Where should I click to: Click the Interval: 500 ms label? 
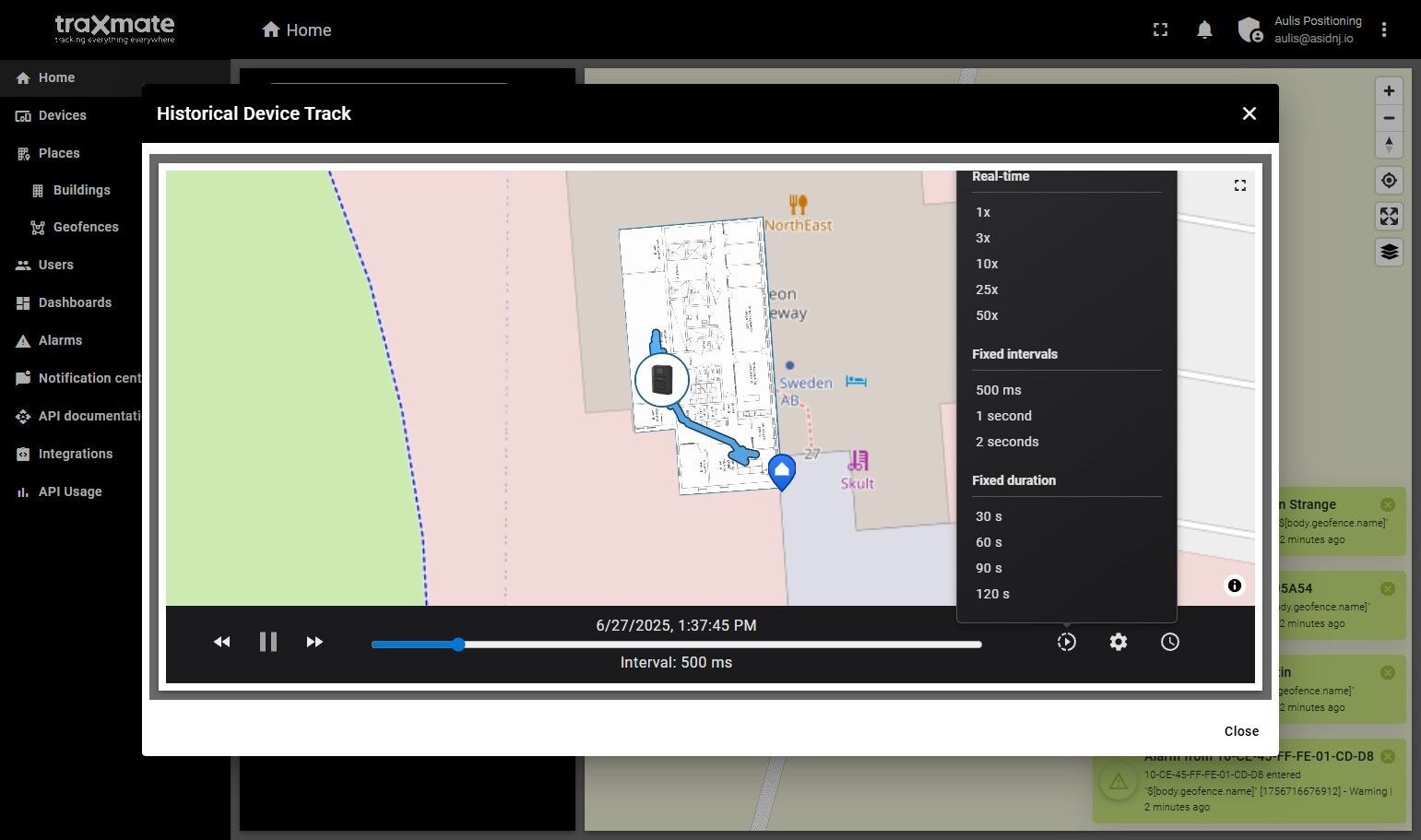[x=676, y=662]
